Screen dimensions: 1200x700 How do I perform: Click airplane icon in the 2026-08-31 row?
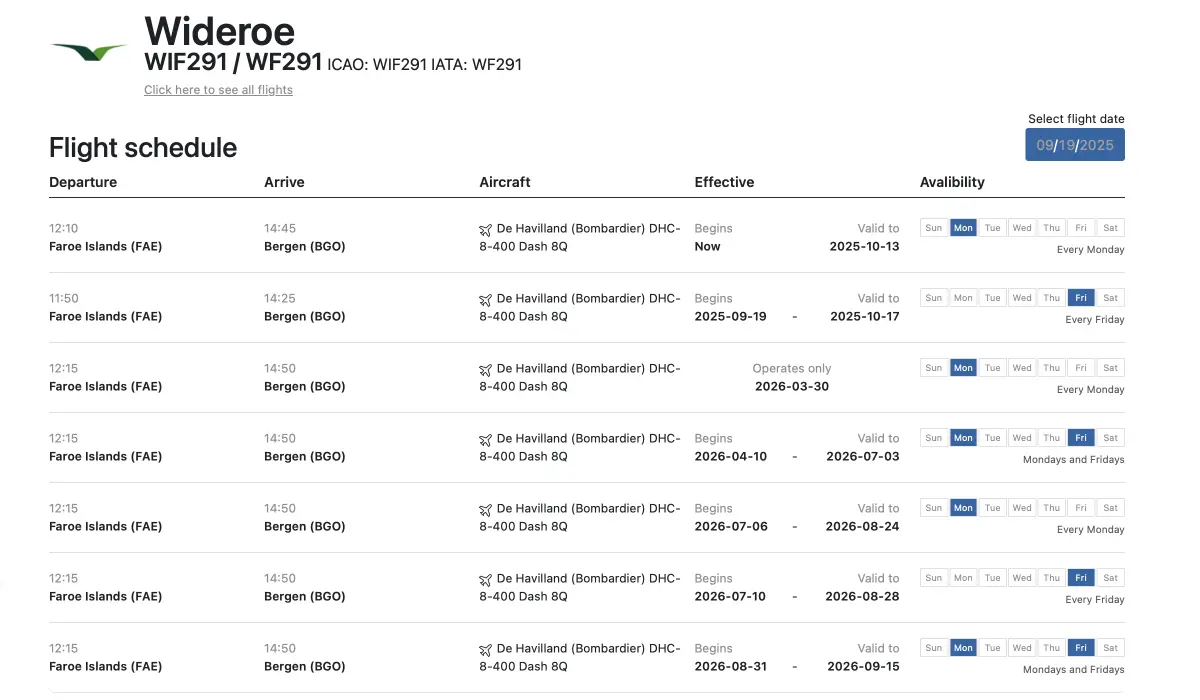(x=486, y=650)
